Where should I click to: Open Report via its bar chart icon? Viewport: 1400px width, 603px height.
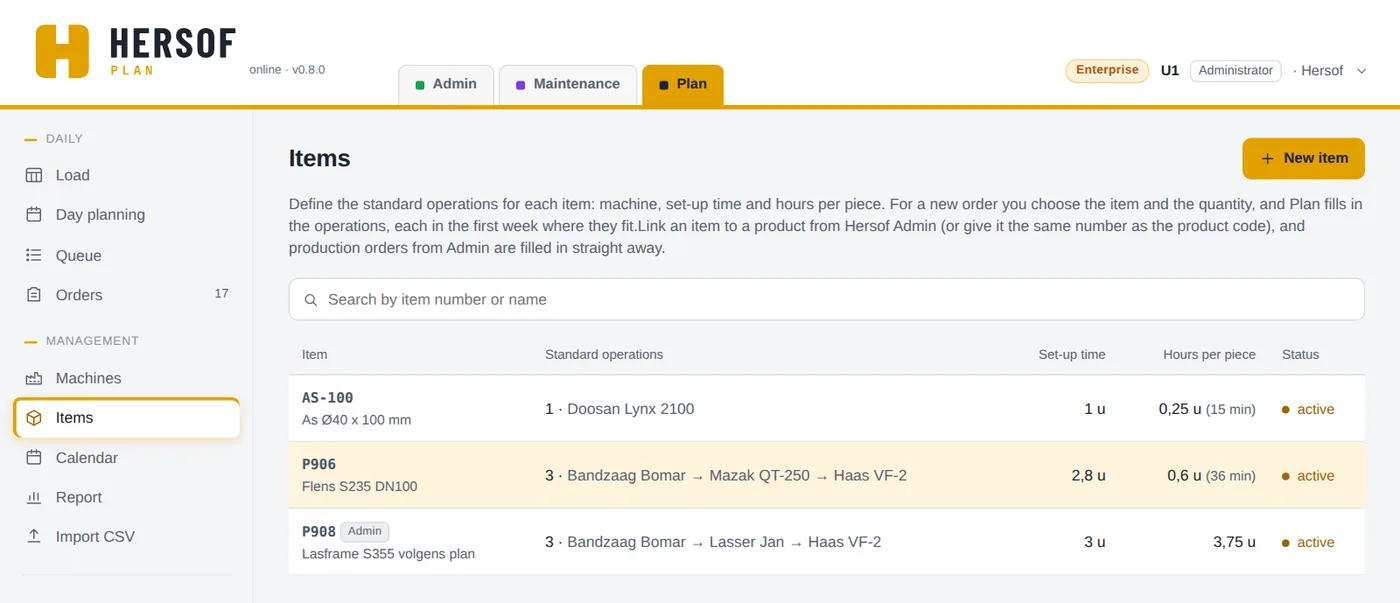[34, 497]
